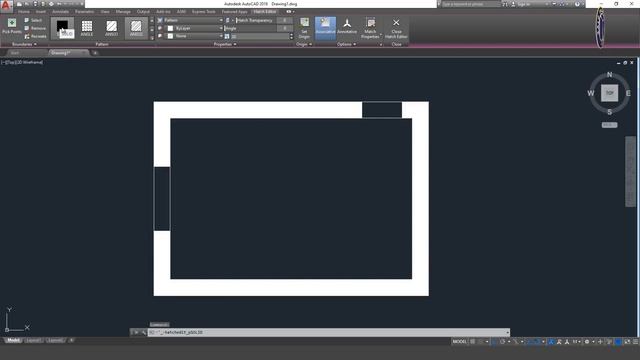Screen dimensions: 640x360
Task: Select the ANSI31 hatch pattern
Action: [x=111, y=28]
